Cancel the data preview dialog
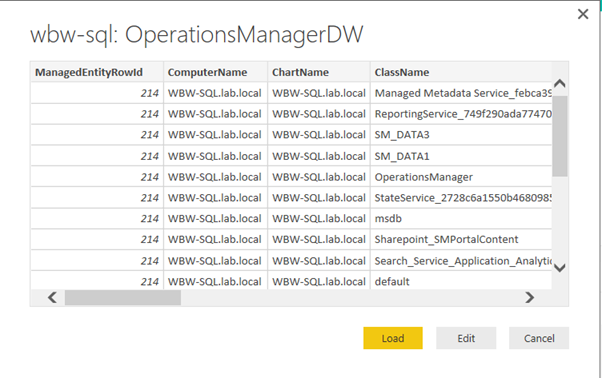The image size is (602, 378). pos(539,338)
